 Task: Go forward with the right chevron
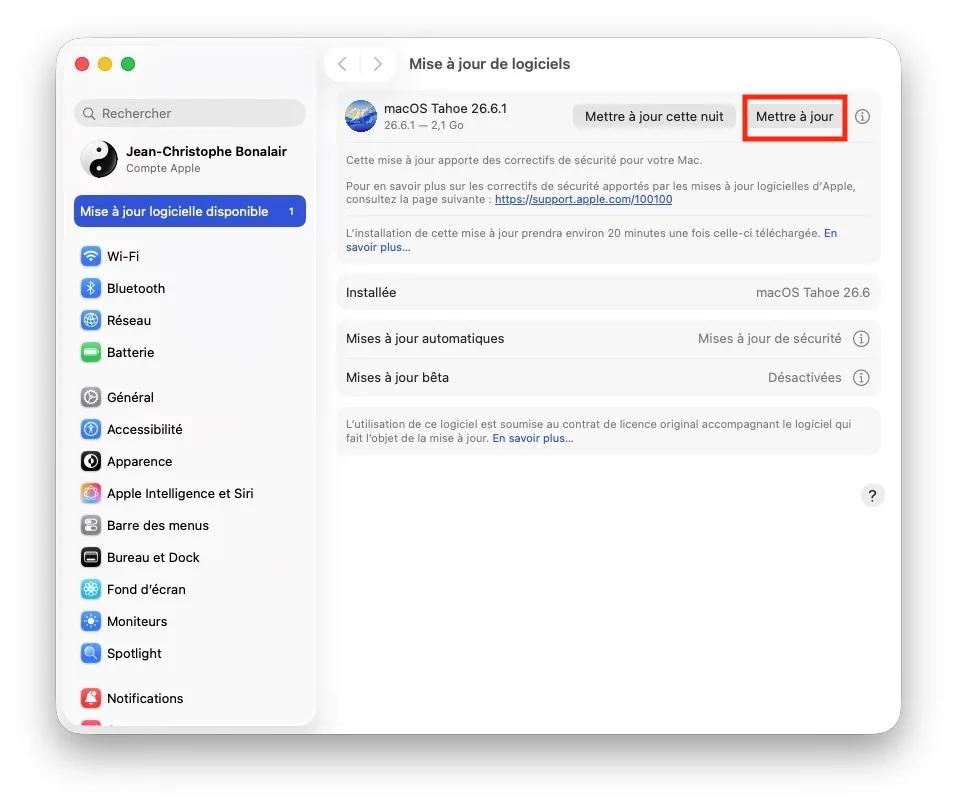click(x=377, y=64)
